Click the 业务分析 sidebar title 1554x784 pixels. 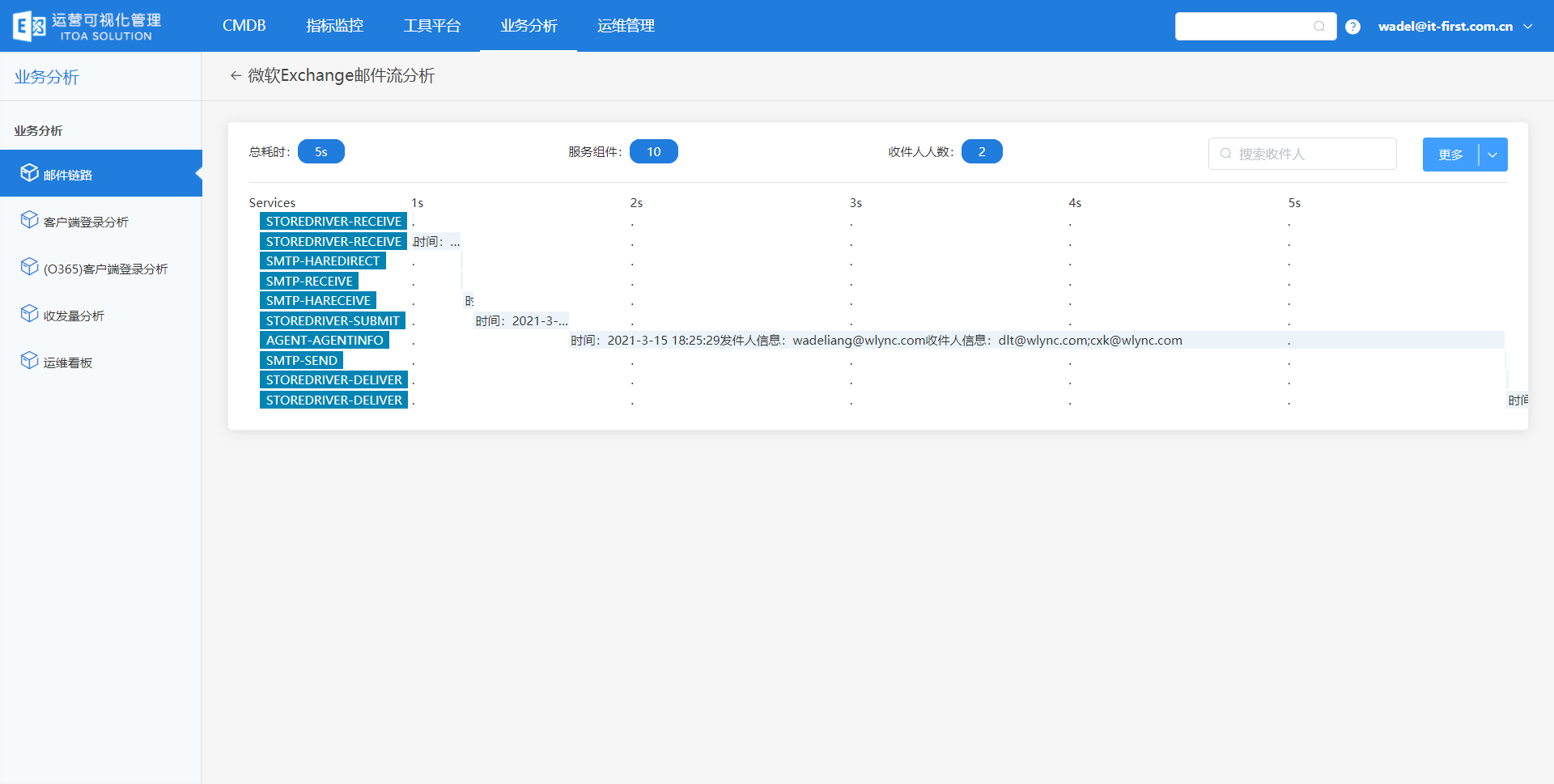click(x=47, y=77)
